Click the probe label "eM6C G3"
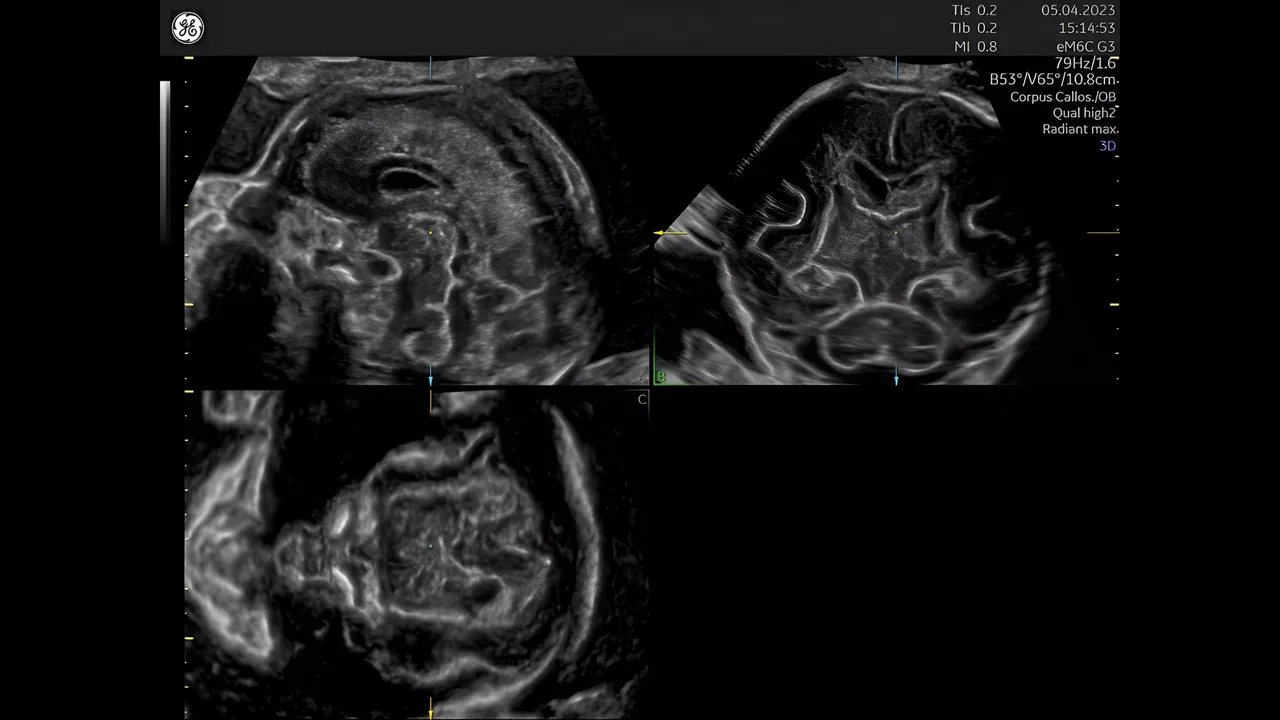Viewport: 1280px width, 720px height. coord(1086,46)
